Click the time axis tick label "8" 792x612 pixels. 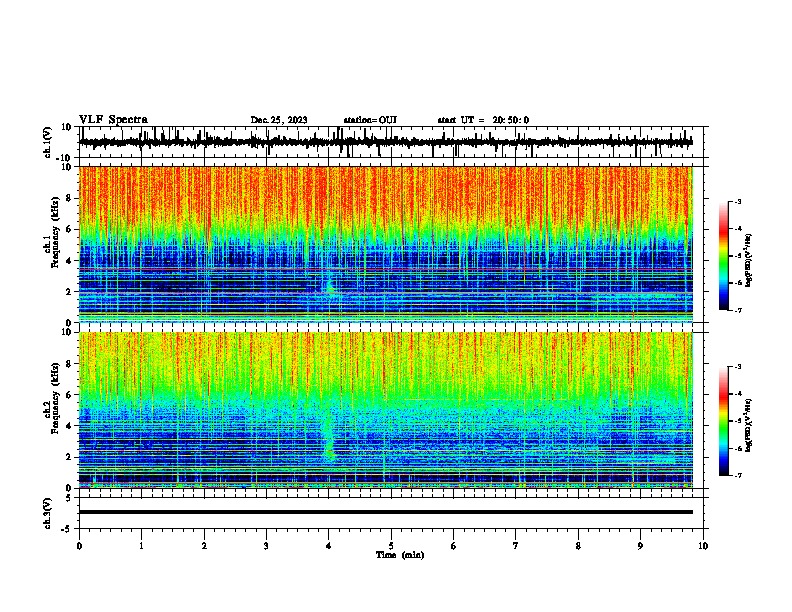tap(578, 546)
